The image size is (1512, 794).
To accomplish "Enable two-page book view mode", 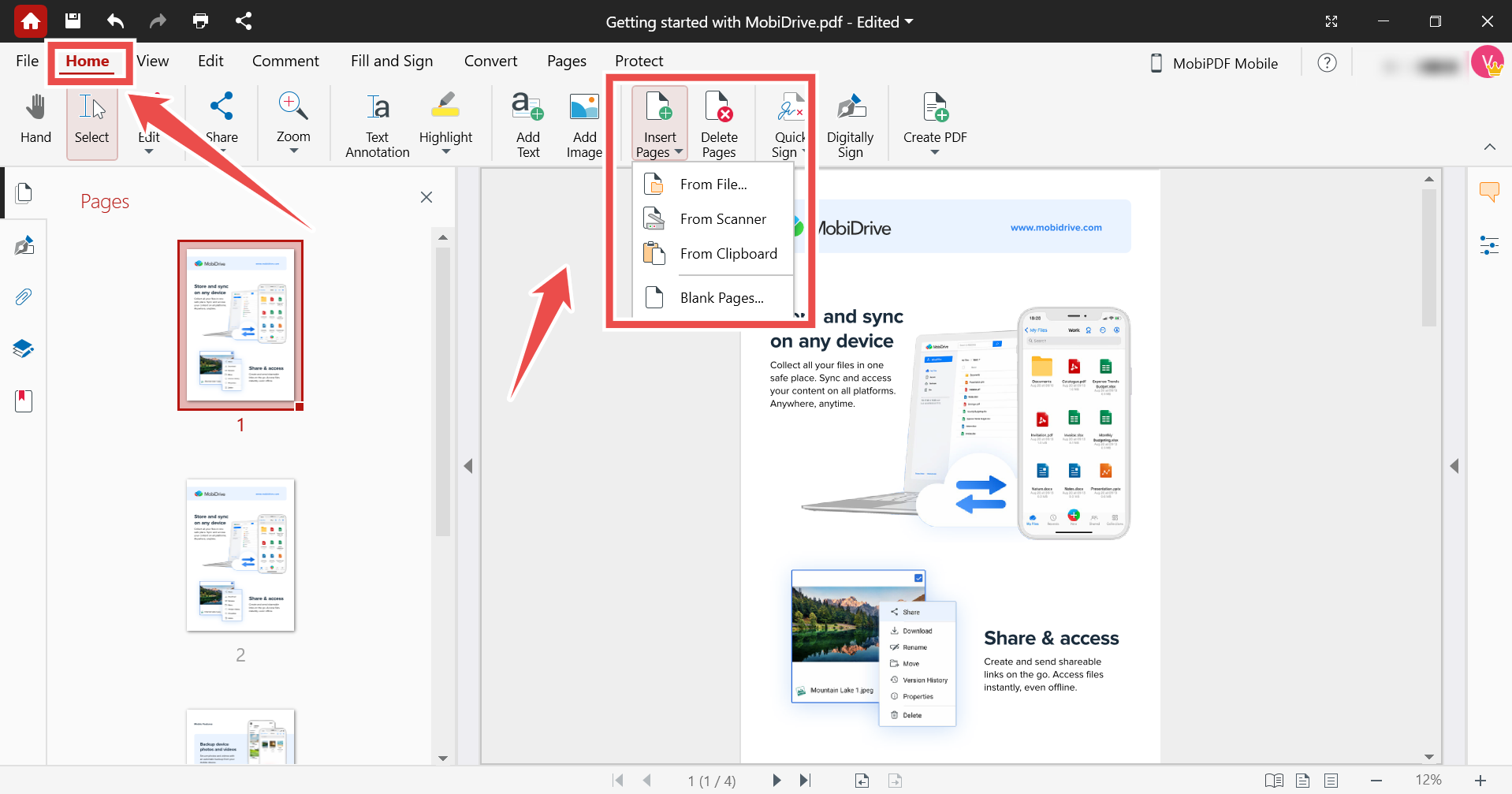I will point(1274,781).
